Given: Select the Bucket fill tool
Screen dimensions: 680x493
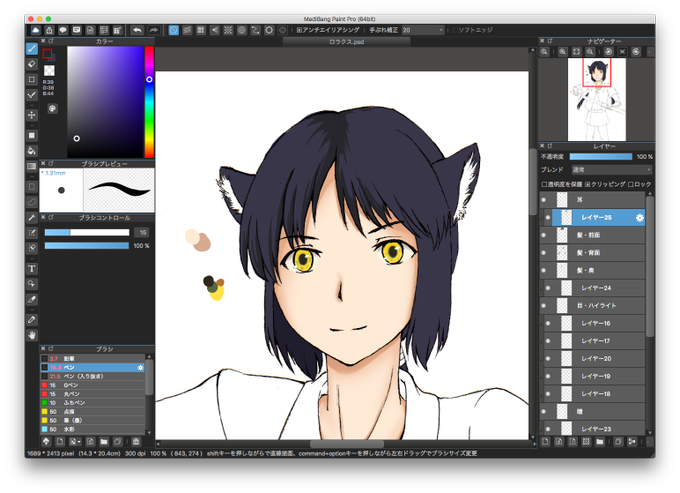Looking at the screenshot, I should [32, 151].
